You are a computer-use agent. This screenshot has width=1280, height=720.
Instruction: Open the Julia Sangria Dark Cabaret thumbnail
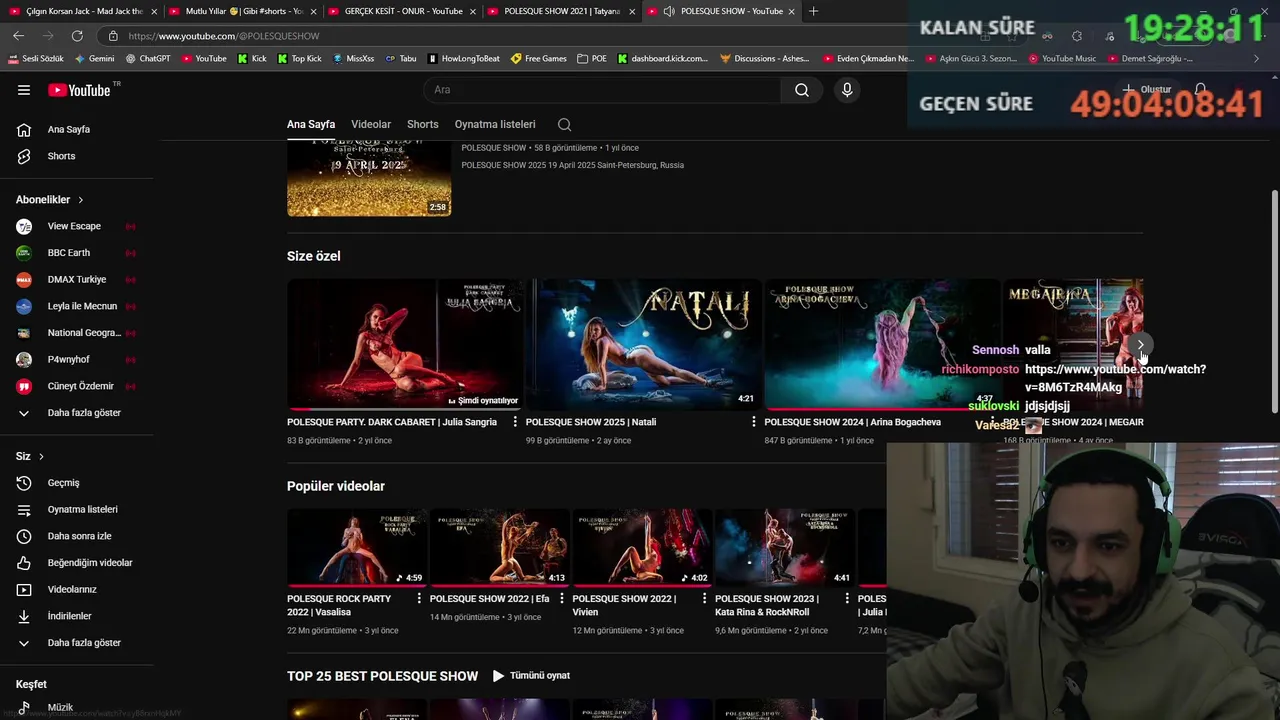pos(405,344)
